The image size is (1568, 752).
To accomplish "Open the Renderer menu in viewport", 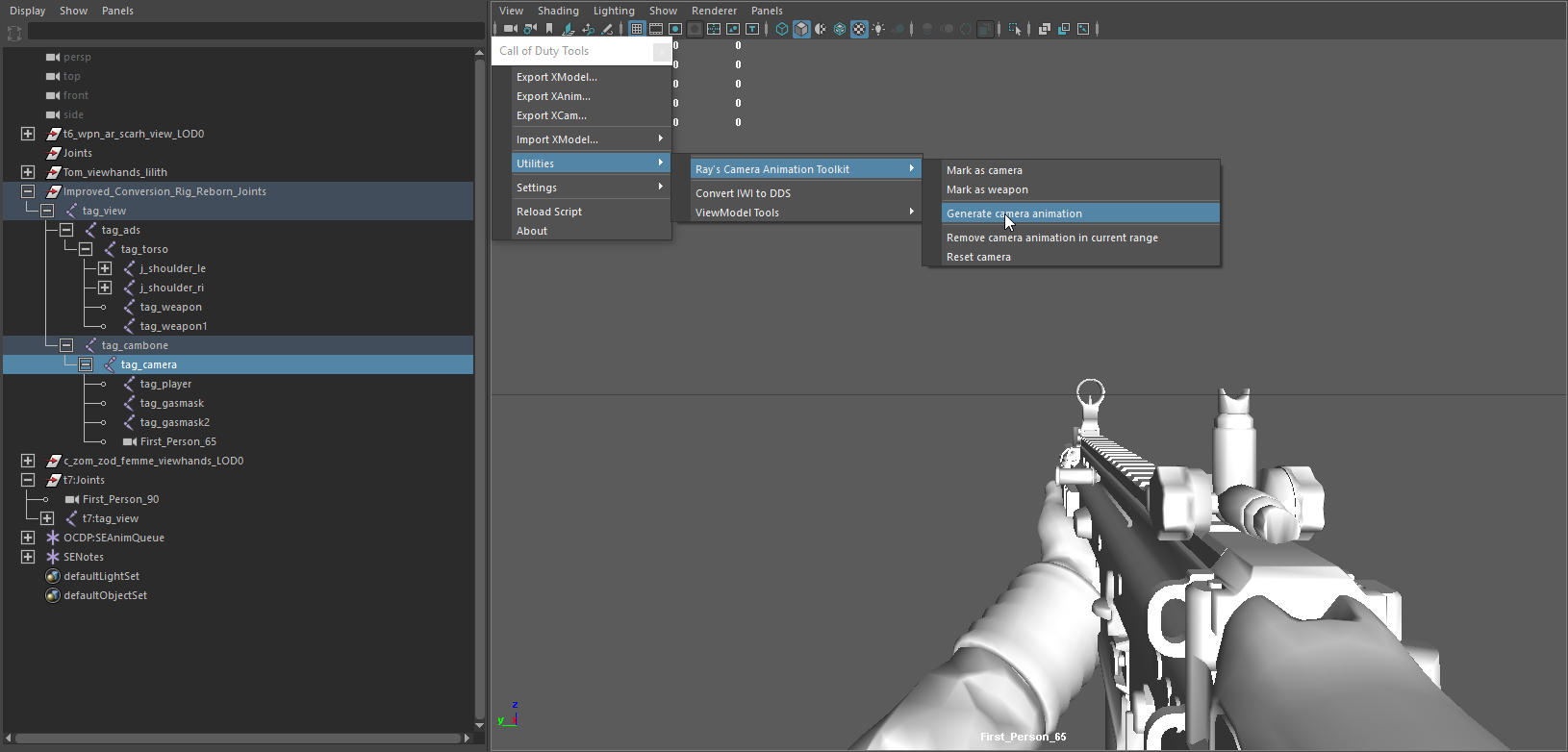I will tap(714, 11).
